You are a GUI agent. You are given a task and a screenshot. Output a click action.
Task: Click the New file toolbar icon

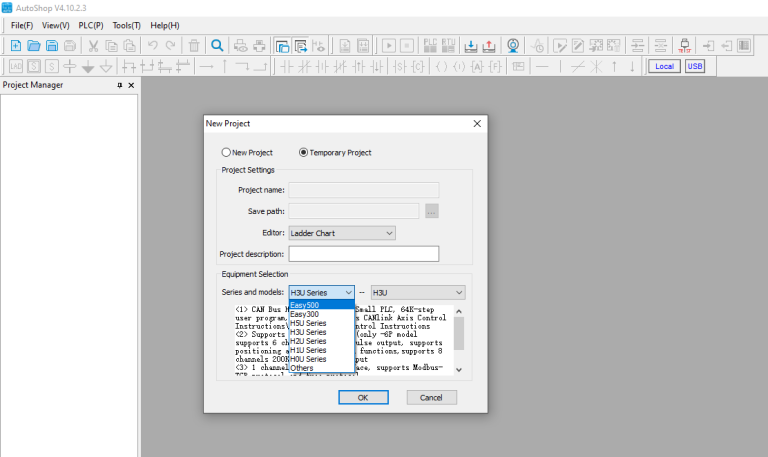pos(16,46)
